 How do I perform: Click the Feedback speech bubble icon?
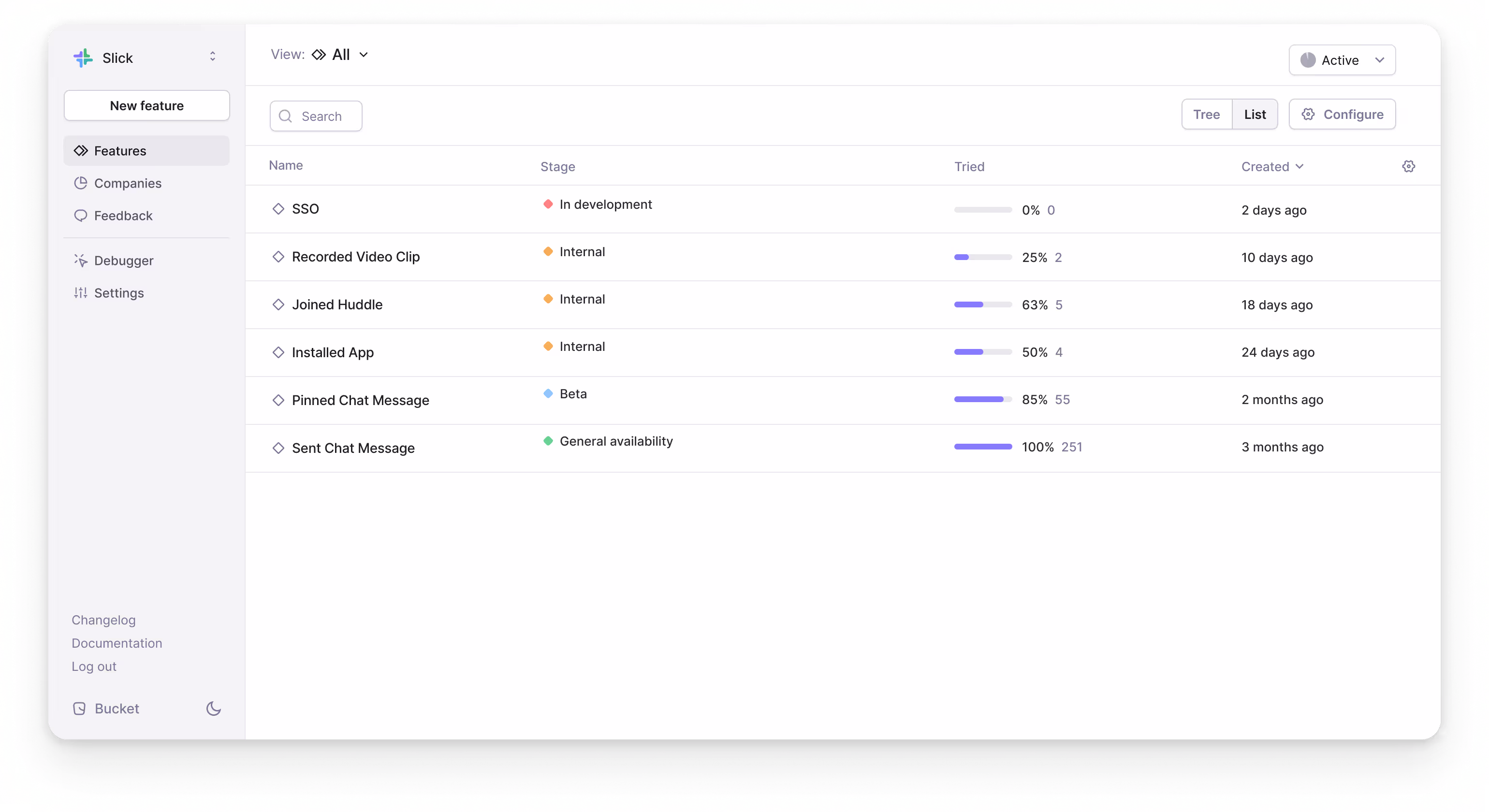click(80, 216)
